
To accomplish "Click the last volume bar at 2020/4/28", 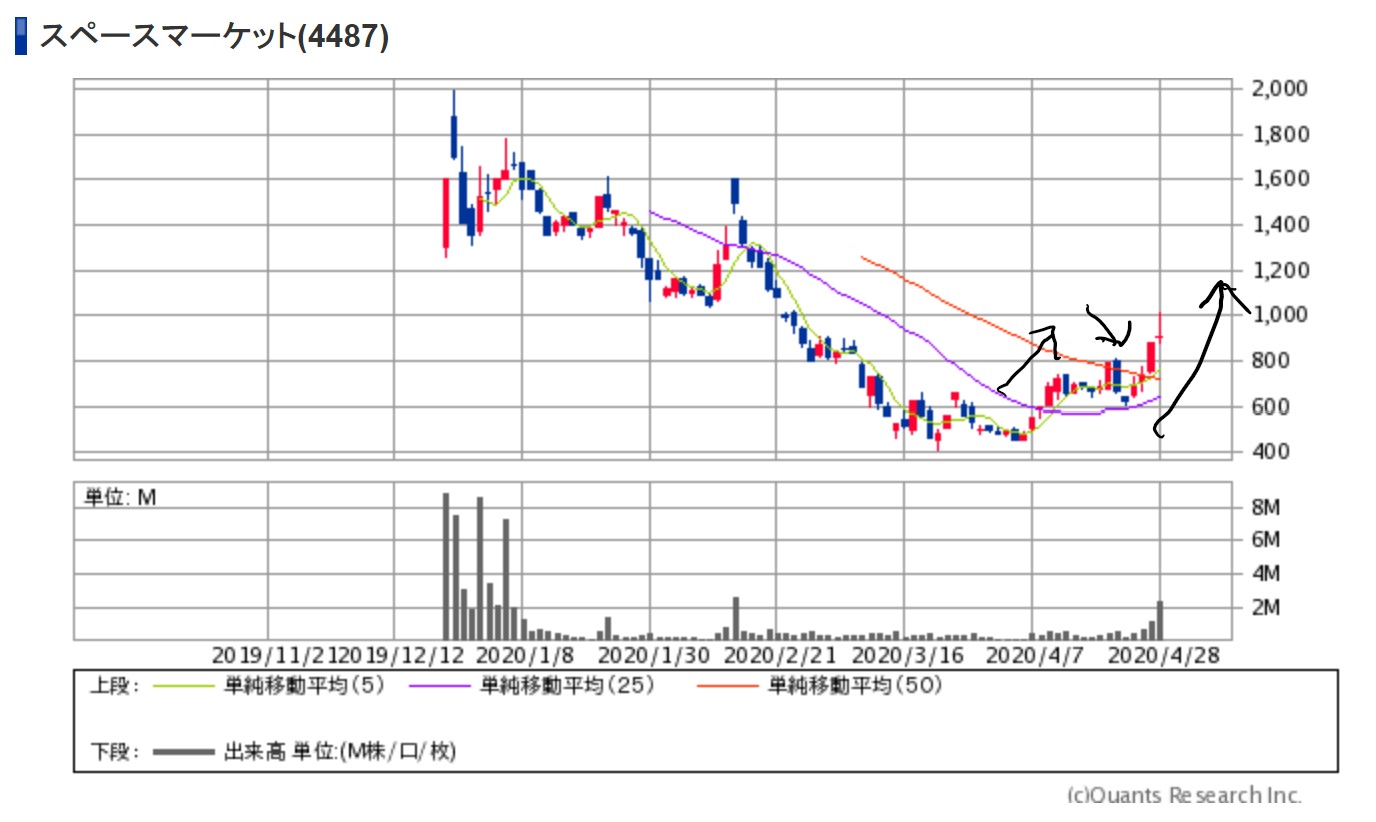I will click(1160, 620).
